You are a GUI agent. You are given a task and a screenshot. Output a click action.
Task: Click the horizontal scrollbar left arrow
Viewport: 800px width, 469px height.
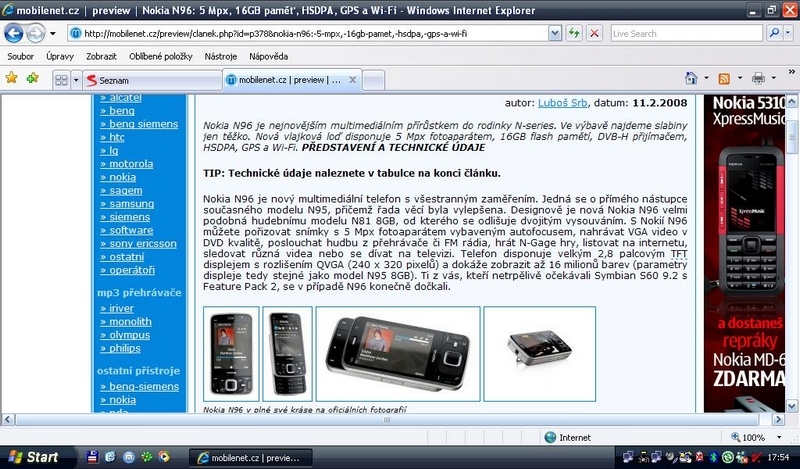click(x=7, y=419)
